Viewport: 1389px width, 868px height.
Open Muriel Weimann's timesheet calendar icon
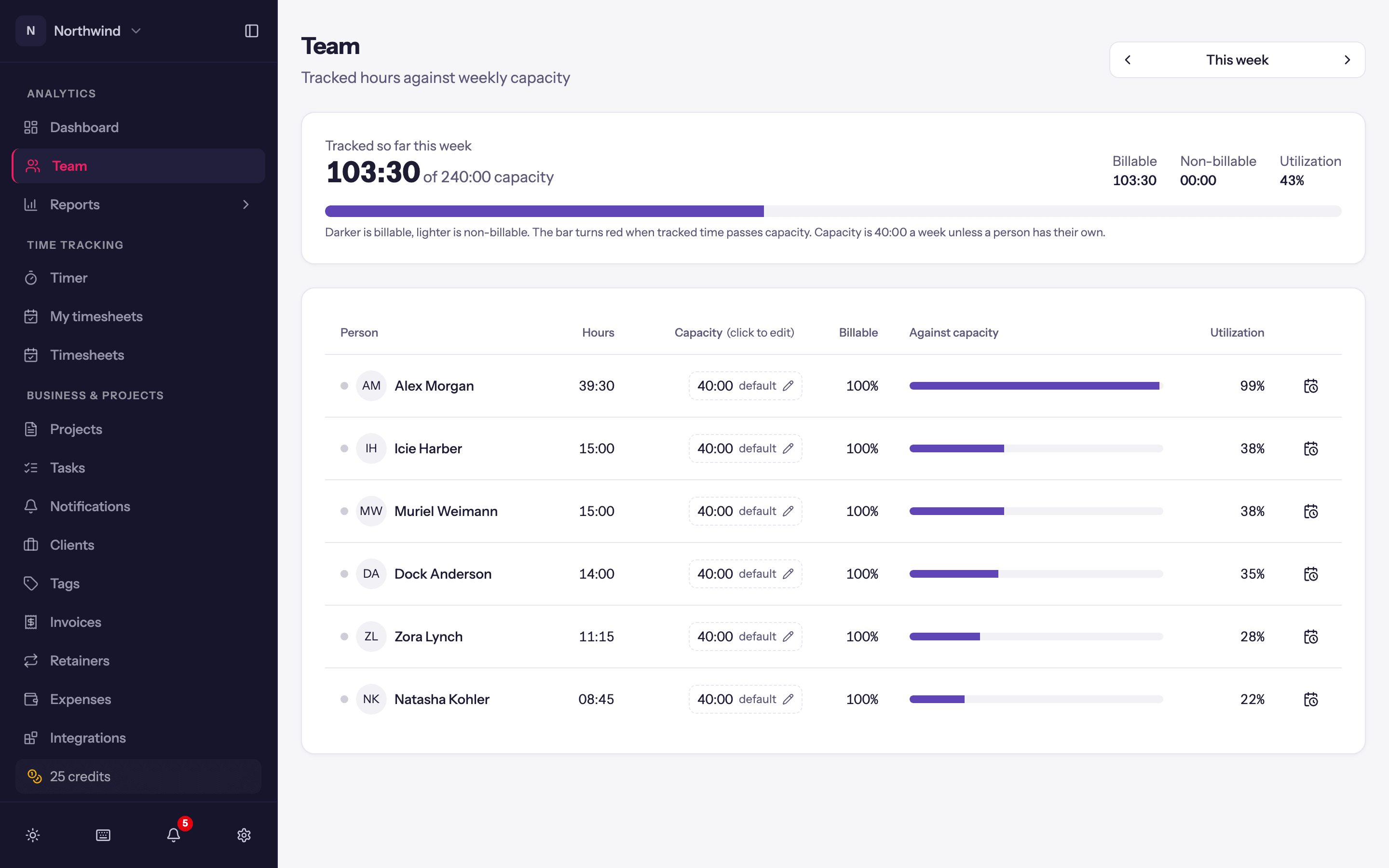tap(1311, 511)
